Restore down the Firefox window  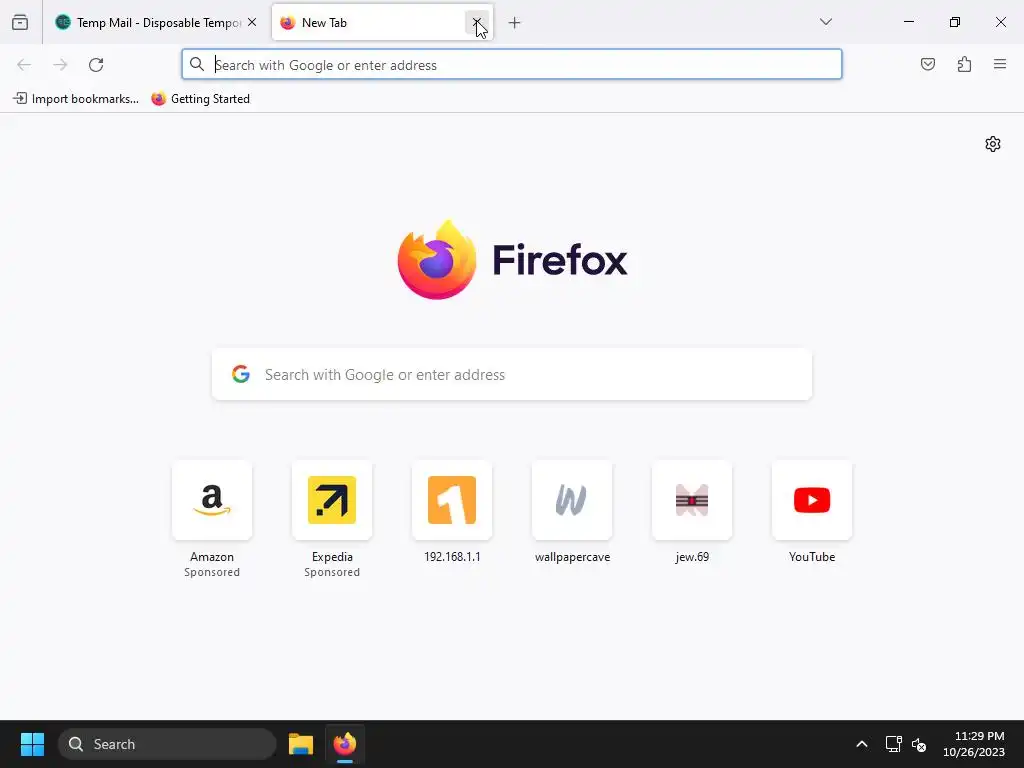pyautogui.click(x=955, y=22)
